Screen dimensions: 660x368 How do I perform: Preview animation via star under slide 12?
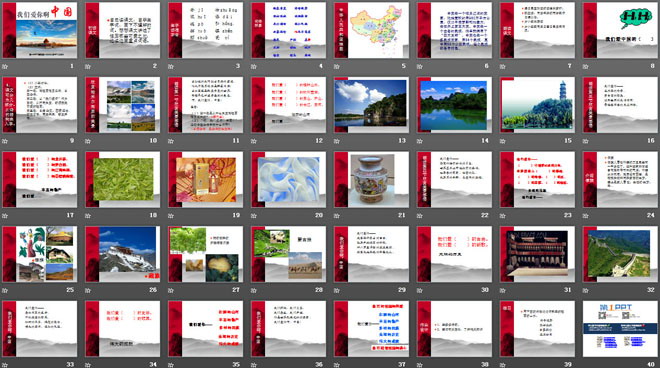pyautogui.click(x=254, y=141)
